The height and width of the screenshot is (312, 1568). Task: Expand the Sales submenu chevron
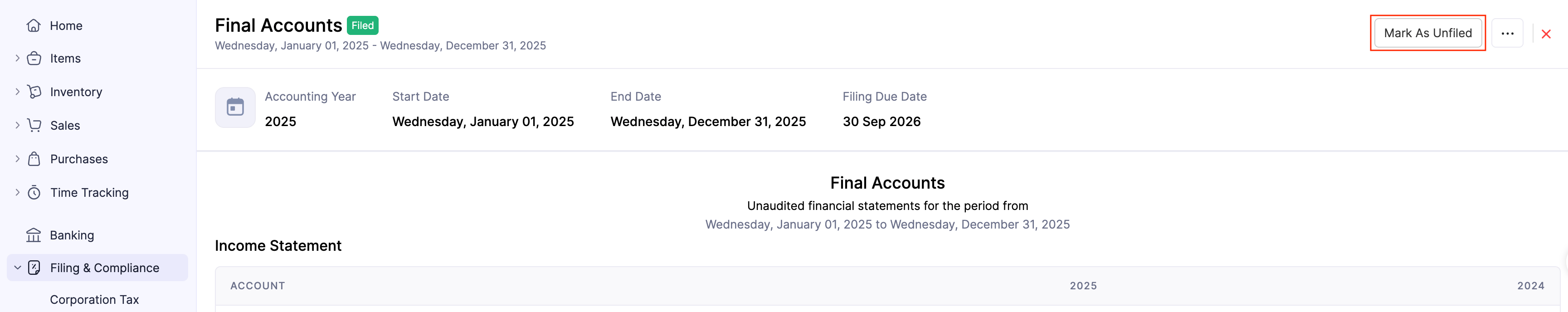(x=18, y=125)
